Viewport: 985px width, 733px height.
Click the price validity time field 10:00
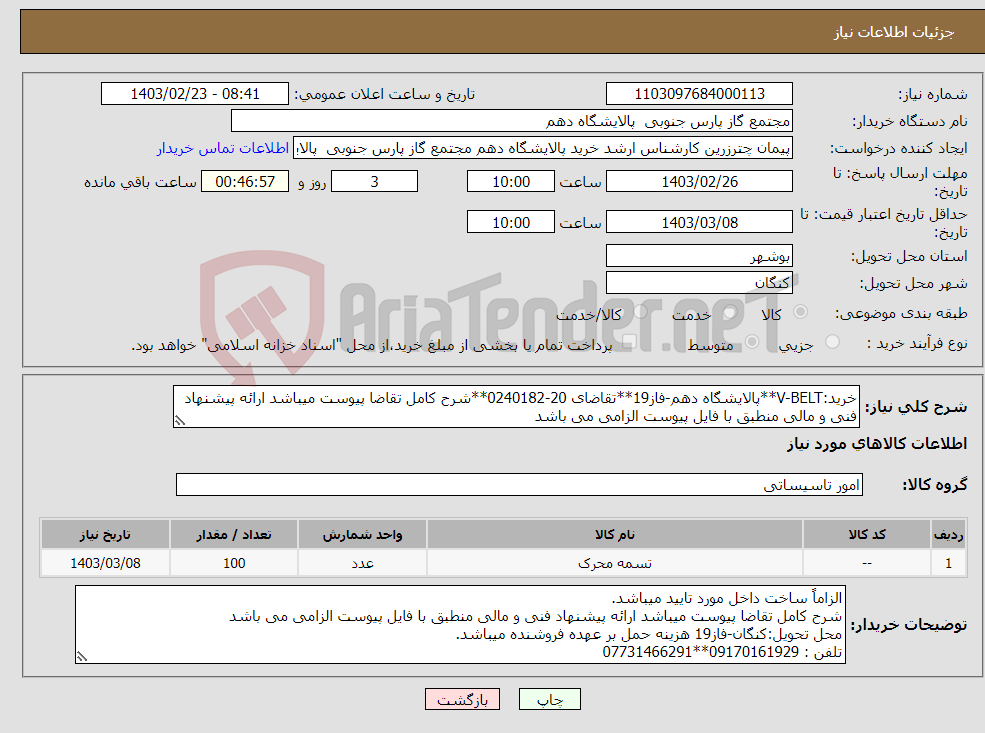[511, 222]
